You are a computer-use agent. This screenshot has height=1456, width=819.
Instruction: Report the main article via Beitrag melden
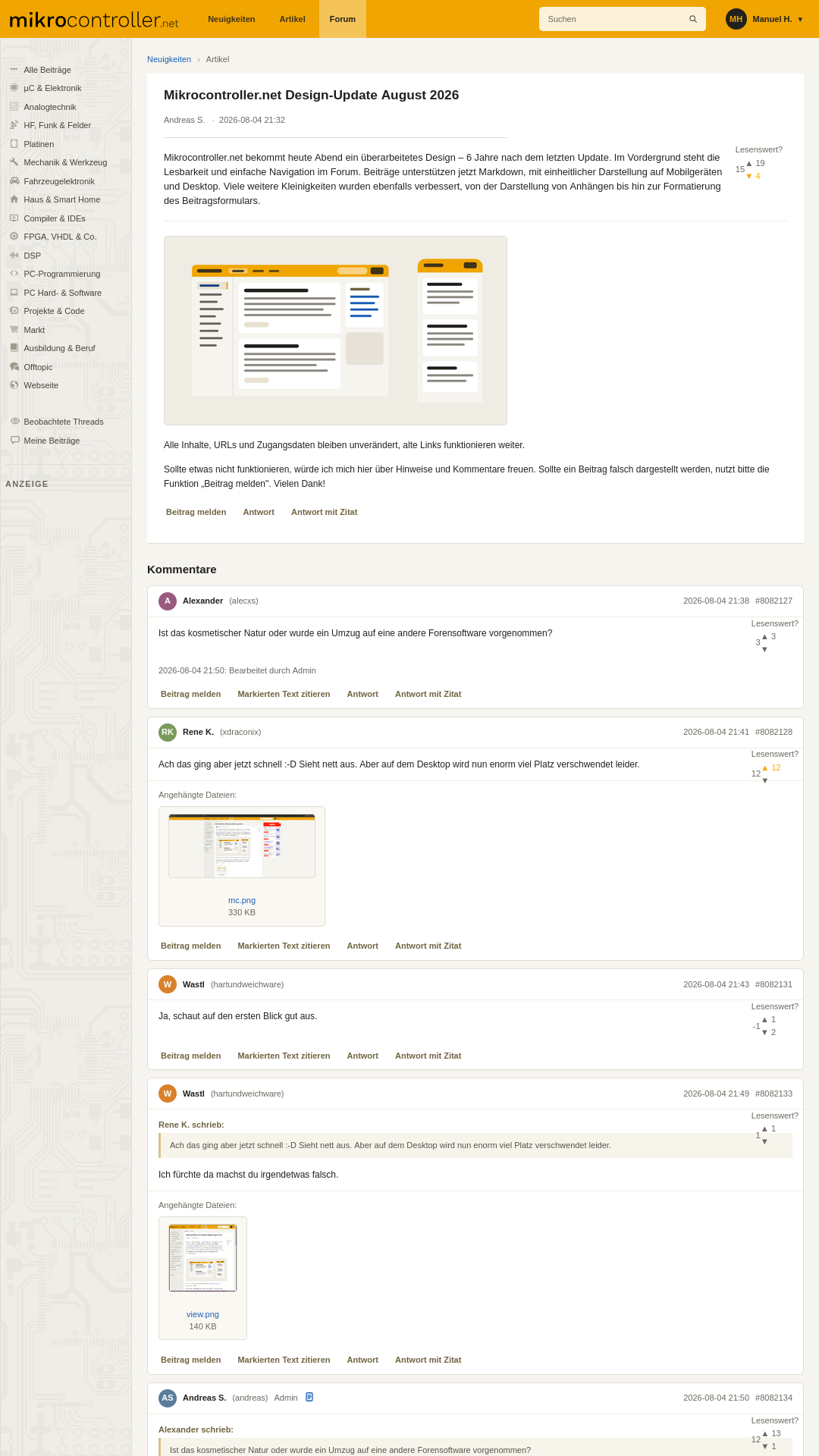pos(196,512)
